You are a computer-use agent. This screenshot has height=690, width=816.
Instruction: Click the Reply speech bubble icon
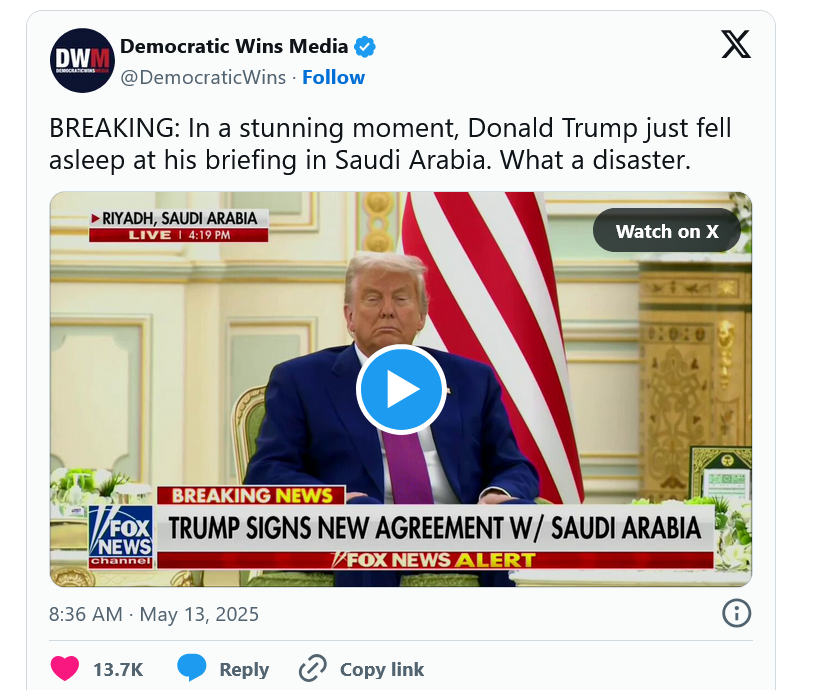pyautogui.click(x=192, y=668)
